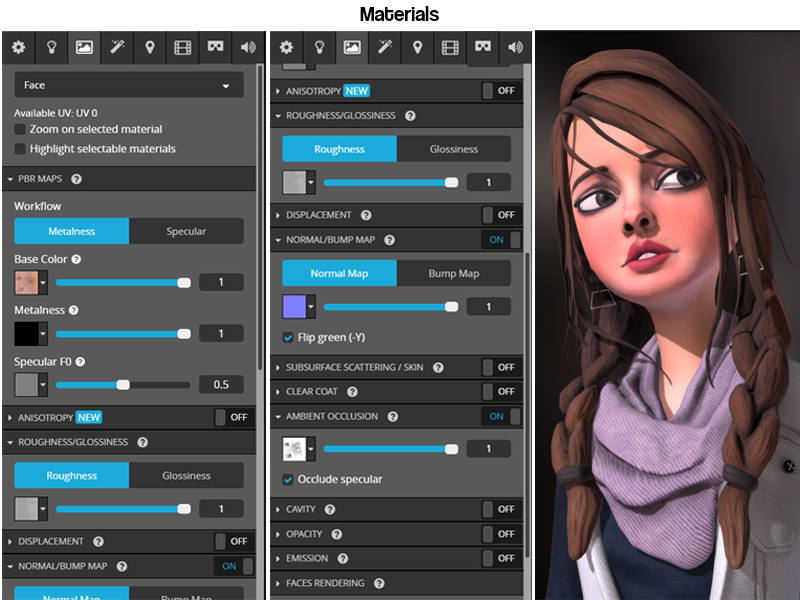Click the Specular F0 slider
Screen dimensions: 800x600
(122, 385)
